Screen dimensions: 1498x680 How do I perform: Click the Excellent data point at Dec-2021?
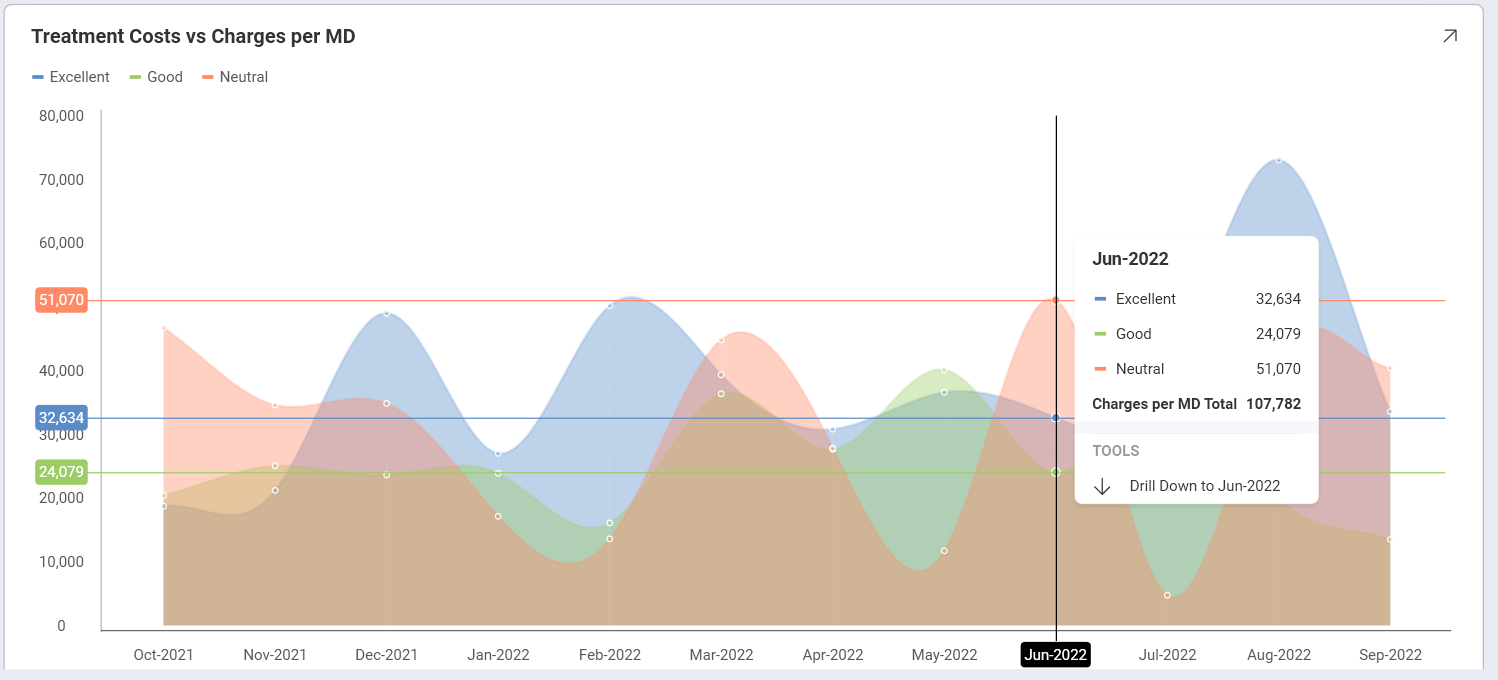pos(386,313)
